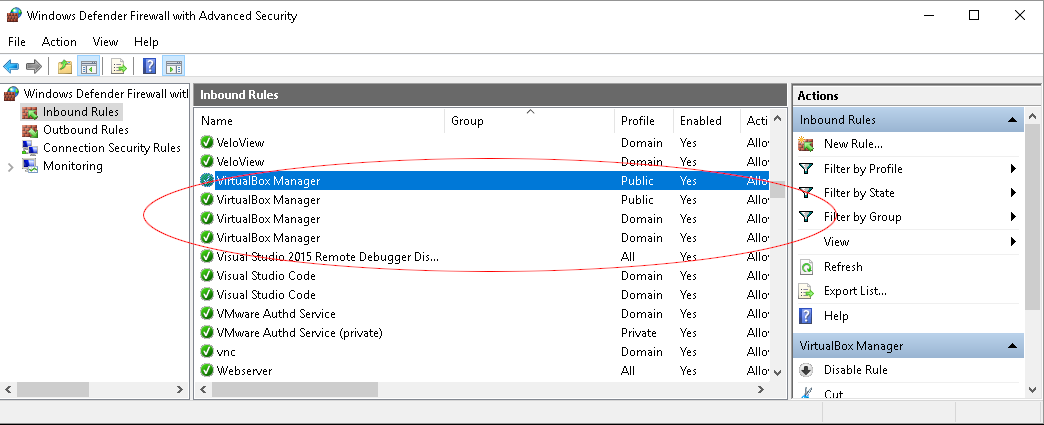
Task: Click the Outbound Rules tree icon
Action: coord(29,130)
